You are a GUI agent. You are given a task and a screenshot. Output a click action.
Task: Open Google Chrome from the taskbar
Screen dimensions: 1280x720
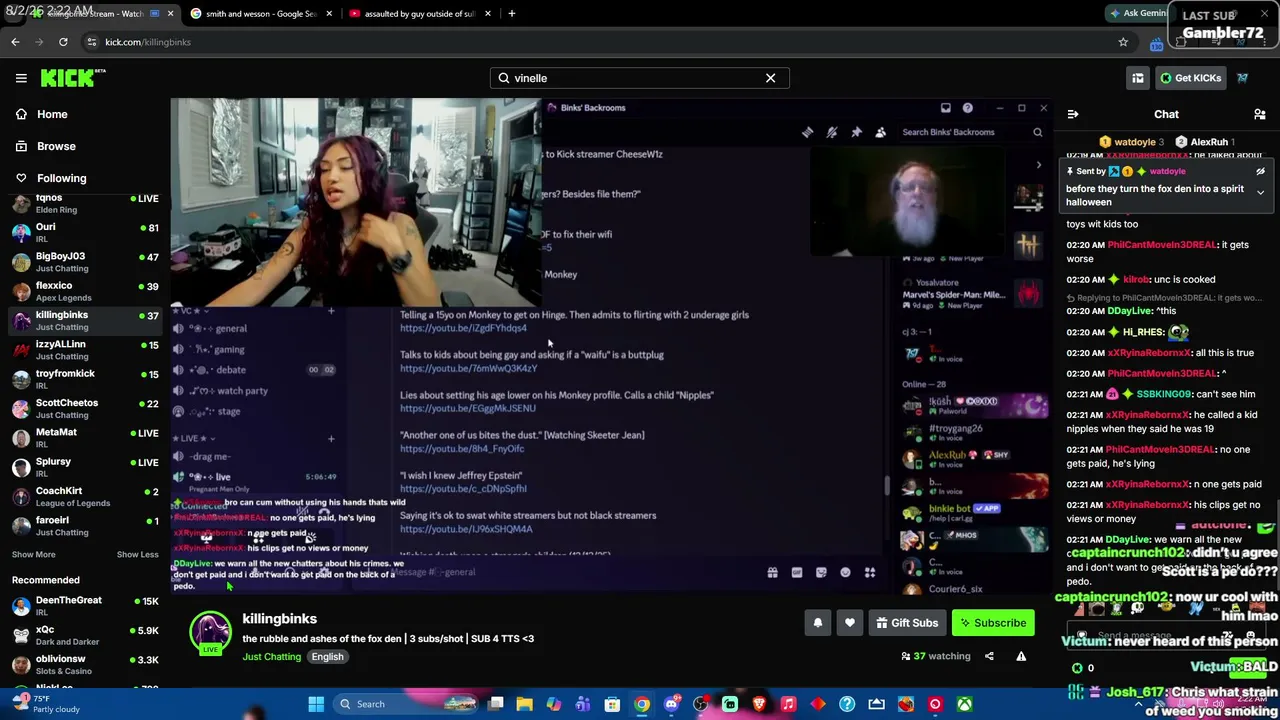coord(642,704)
